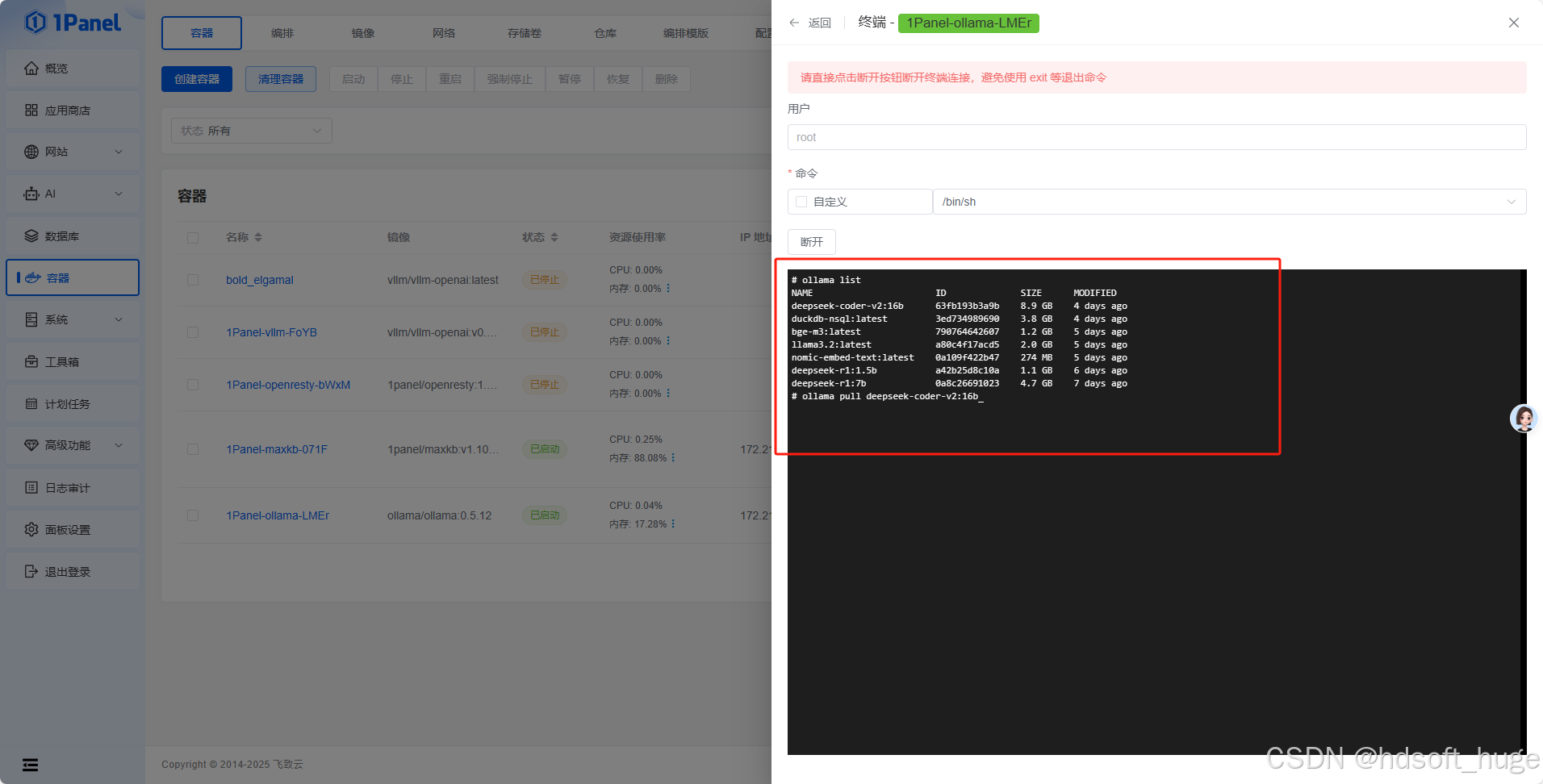Switch to the 镜像 tab
This screenshot has width=1543, height=784.
363,33
